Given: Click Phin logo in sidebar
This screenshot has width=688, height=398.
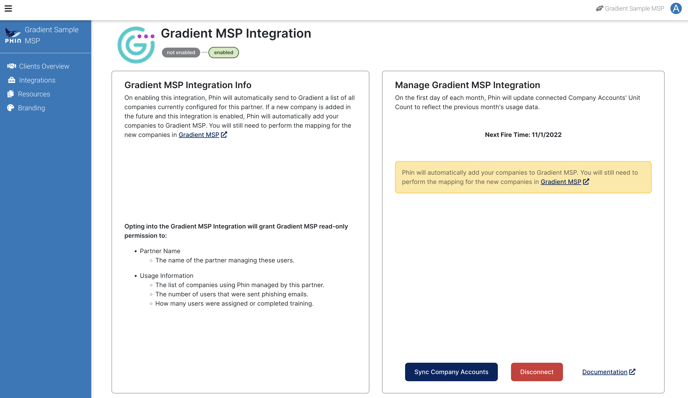Looking at the screenshot, I should [x=13, y=36].
